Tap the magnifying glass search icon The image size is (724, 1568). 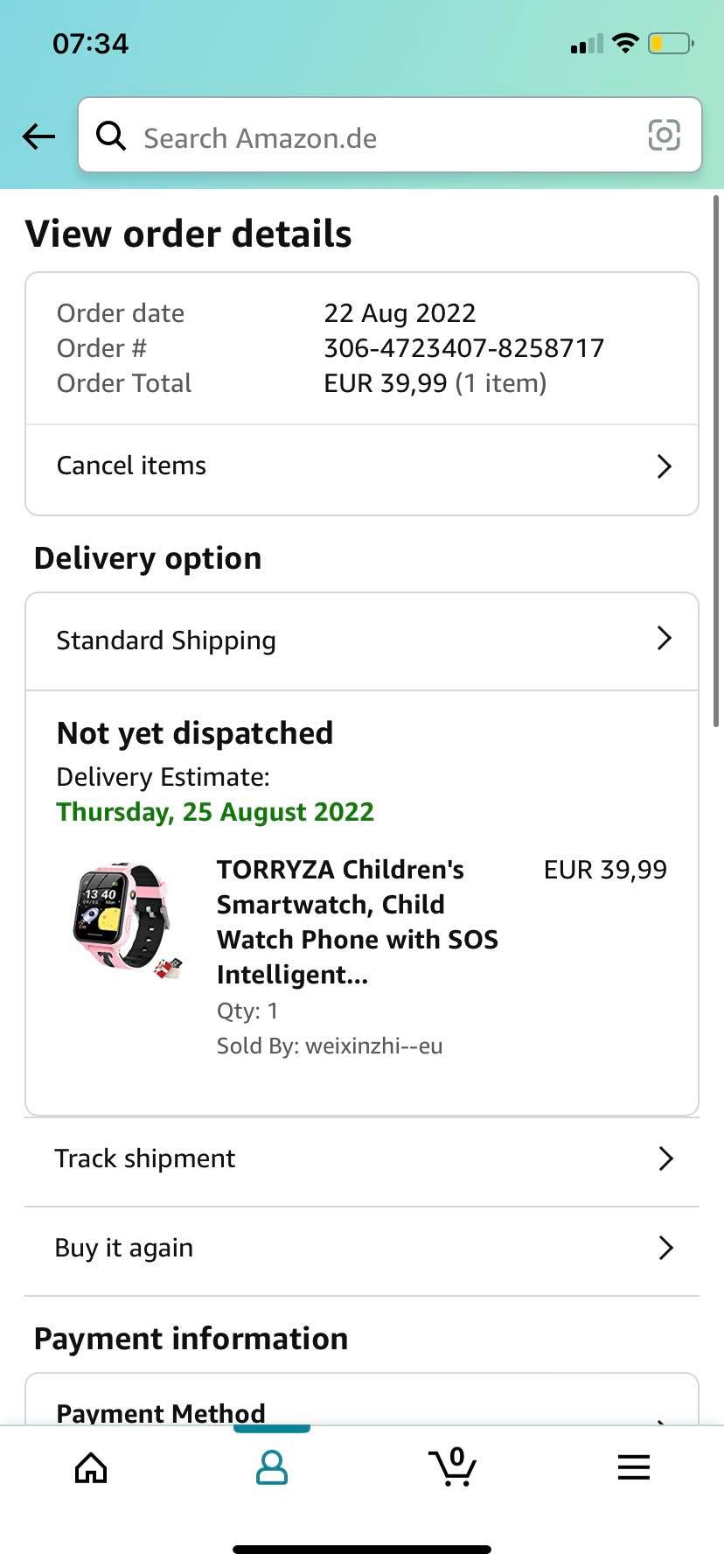click(111, 136)
